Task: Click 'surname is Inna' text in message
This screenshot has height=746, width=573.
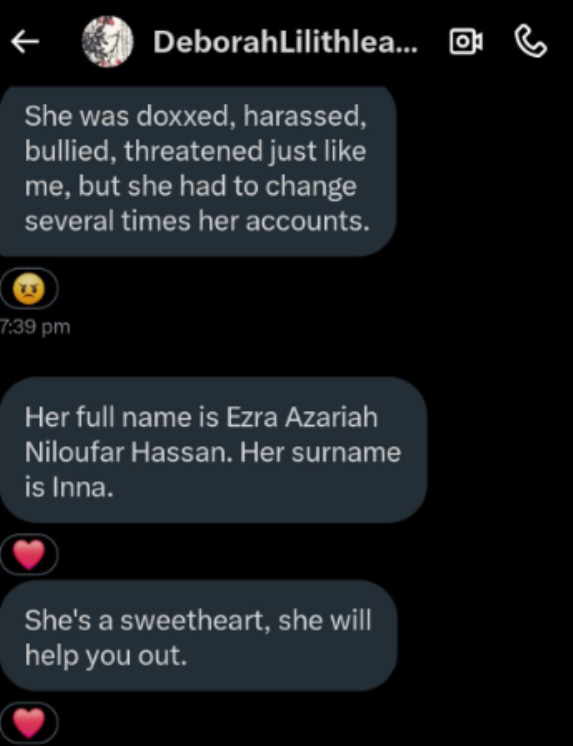Action: tap(213, 470)
